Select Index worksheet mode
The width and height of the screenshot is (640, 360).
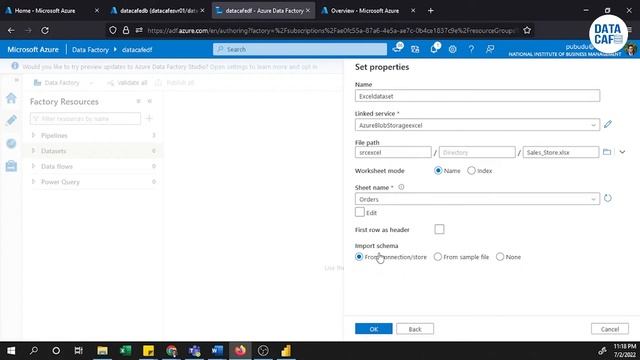(471, 171)
